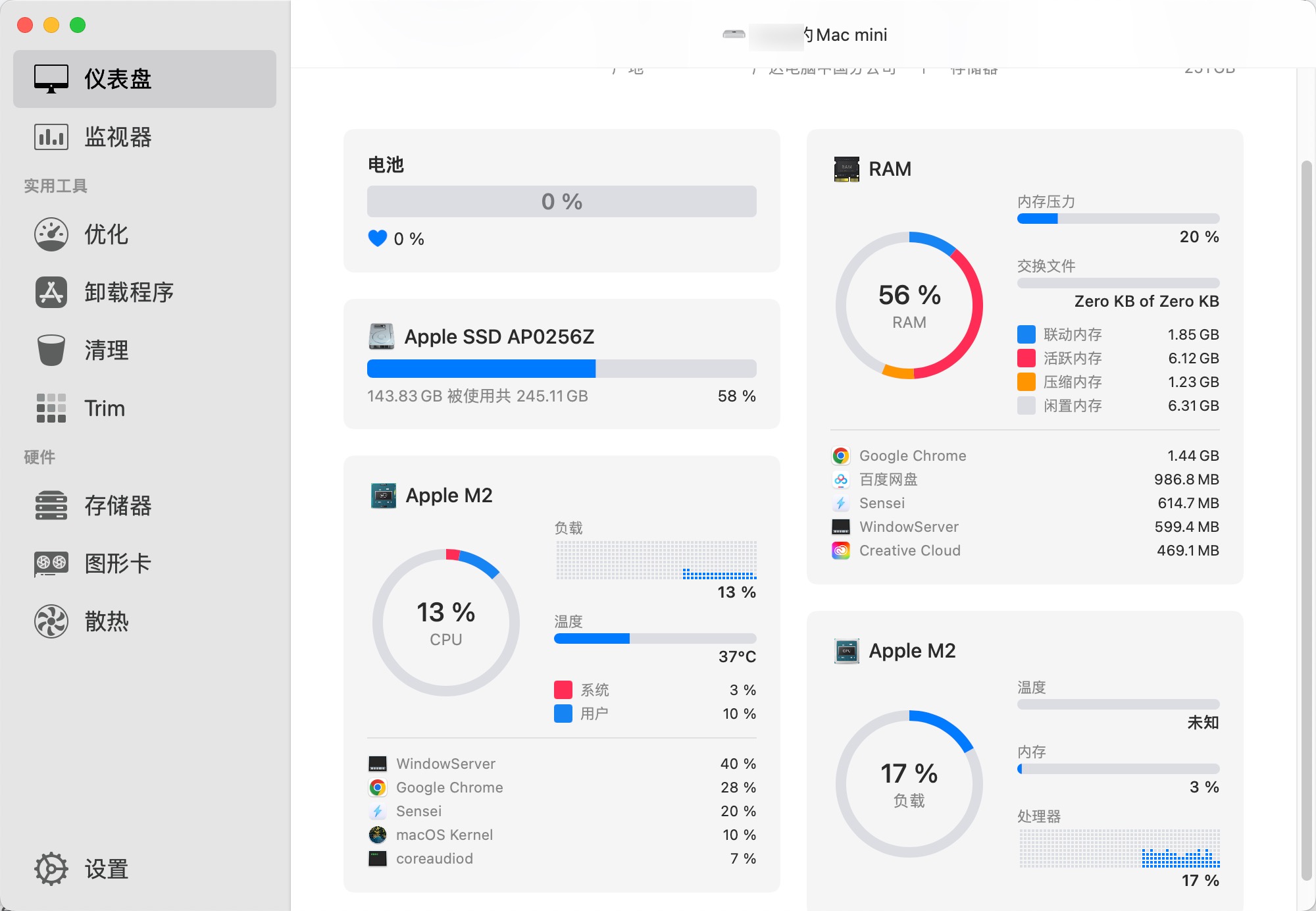The height and width of the screenshot is (911, 1316).
Task: Go to the 卸载程序 sidebar item
Action: point(145,292)
